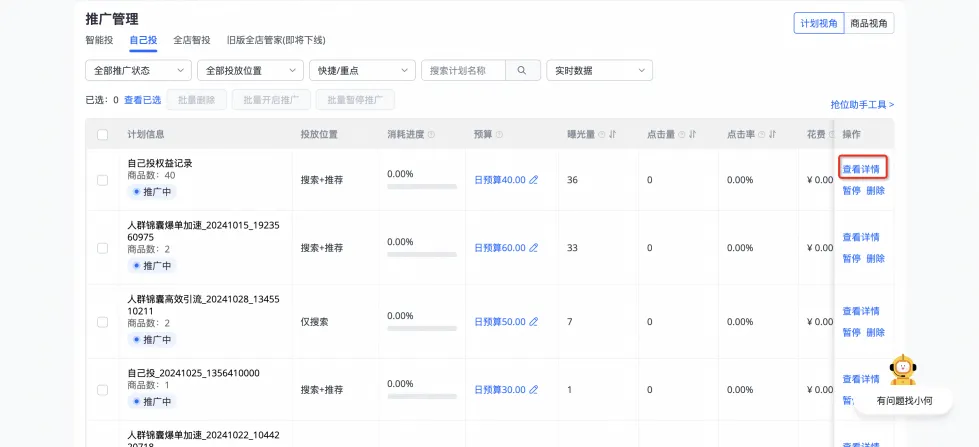Sort by 曝光量 using the sort icon
This screenshot has height=447, width=979.
(x=612, y=135)
